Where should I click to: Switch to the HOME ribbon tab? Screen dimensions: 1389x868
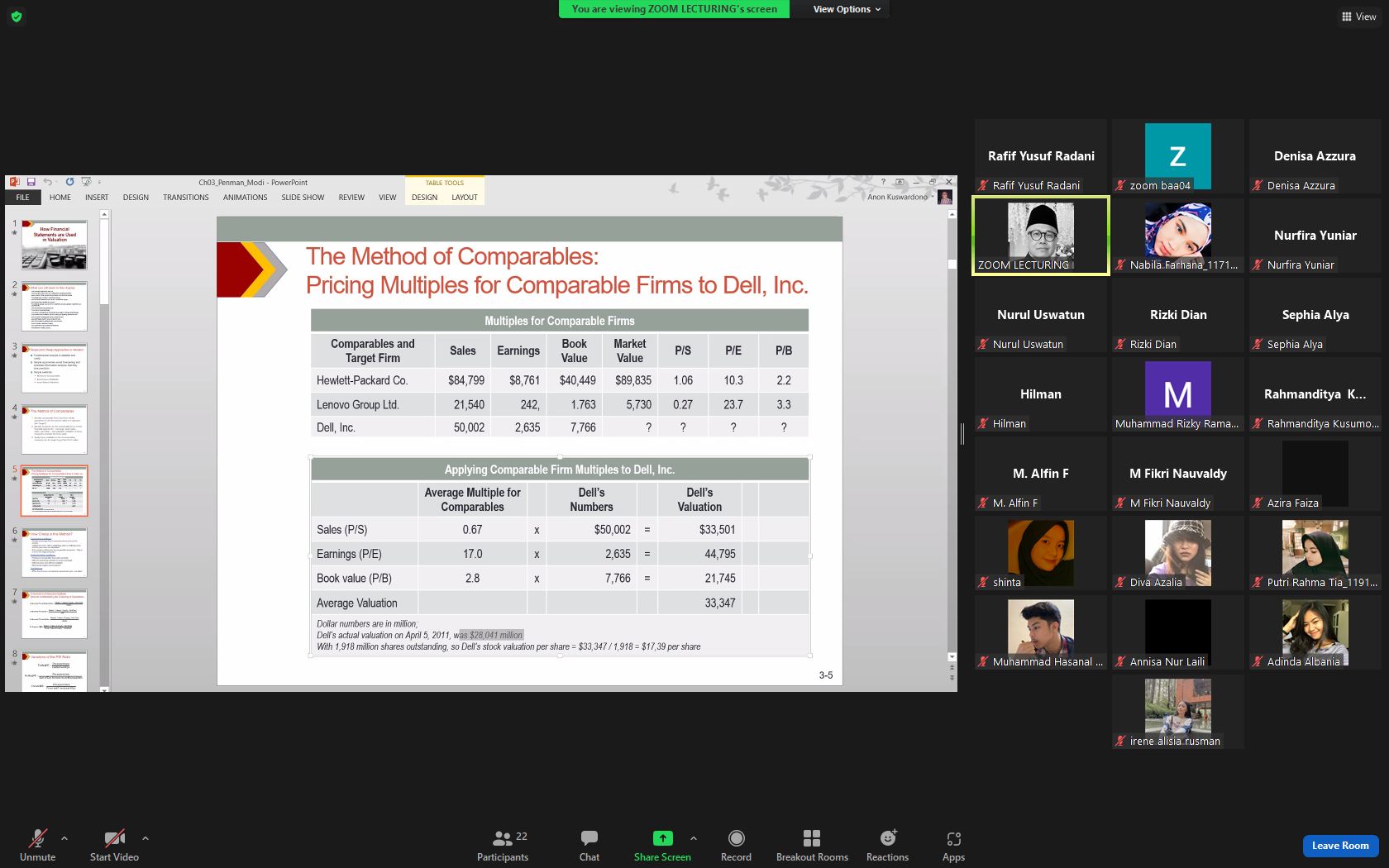click(x=60, y=198)
